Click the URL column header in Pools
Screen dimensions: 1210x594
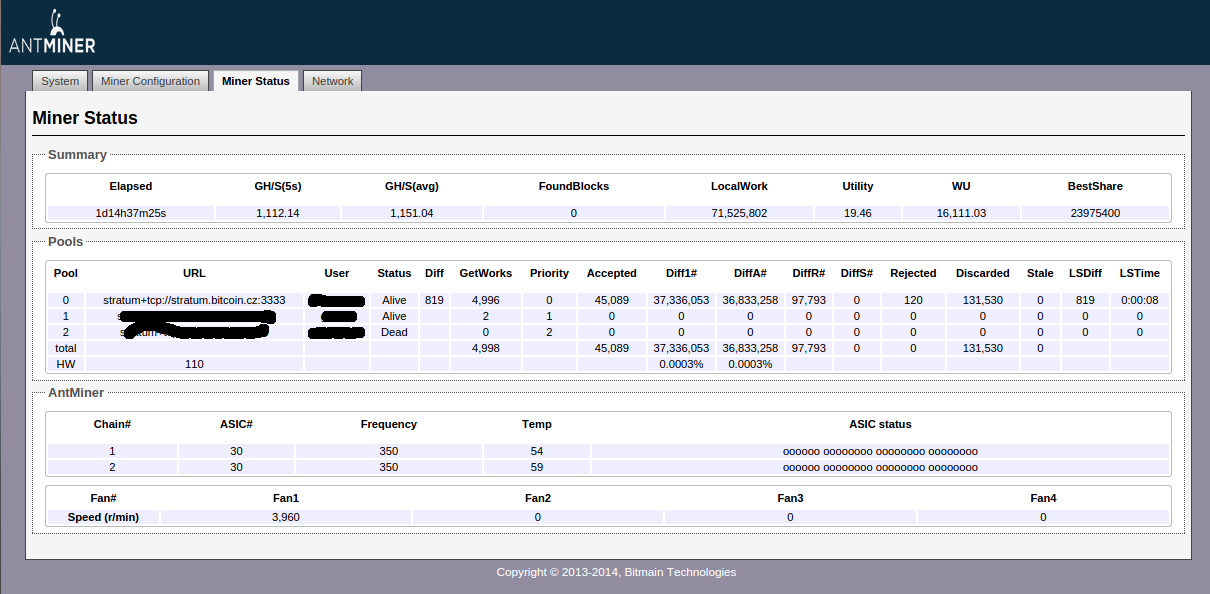tap(194, 273)
